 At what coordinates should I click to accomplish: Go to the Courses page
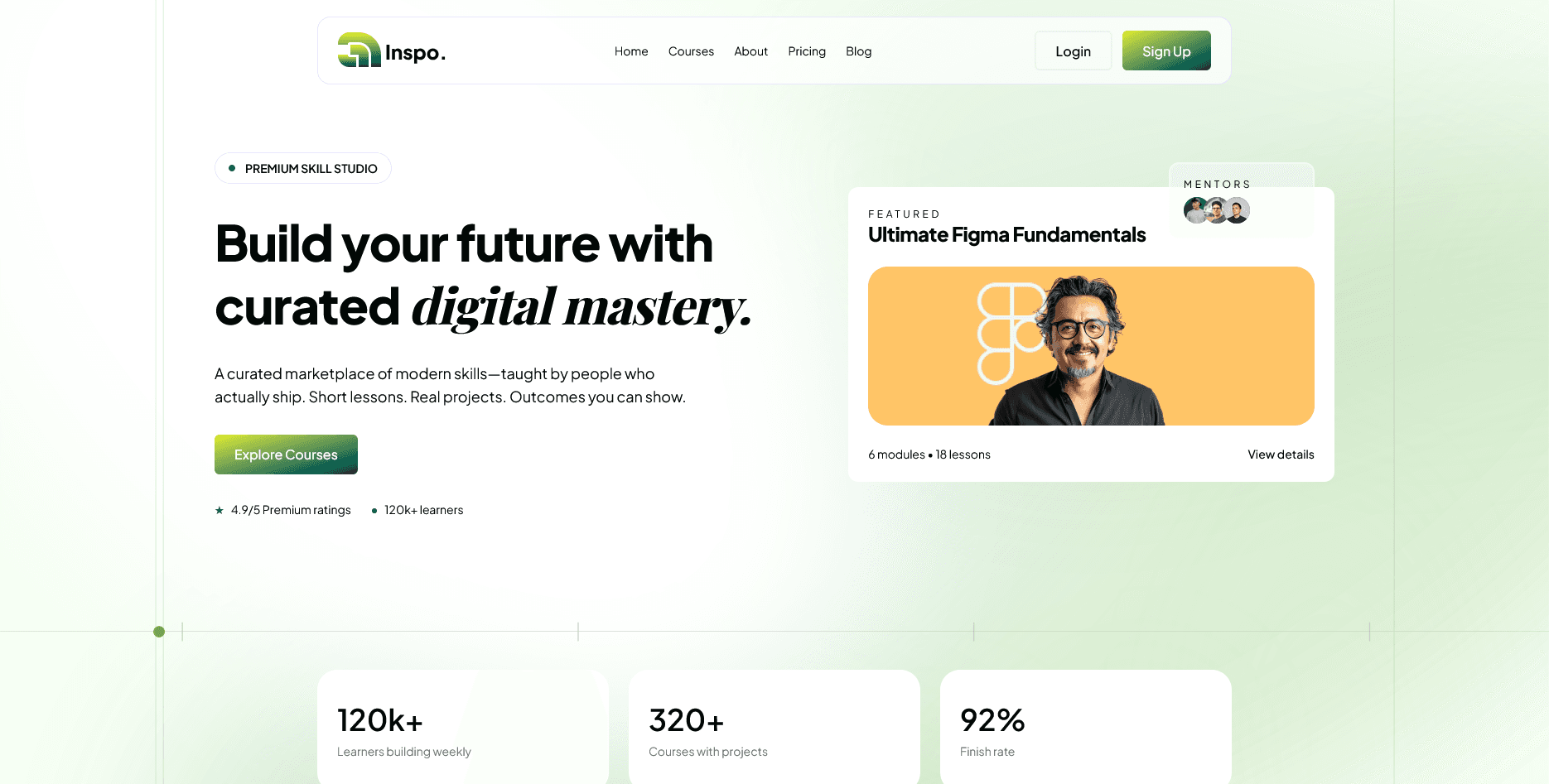[691, 51]
